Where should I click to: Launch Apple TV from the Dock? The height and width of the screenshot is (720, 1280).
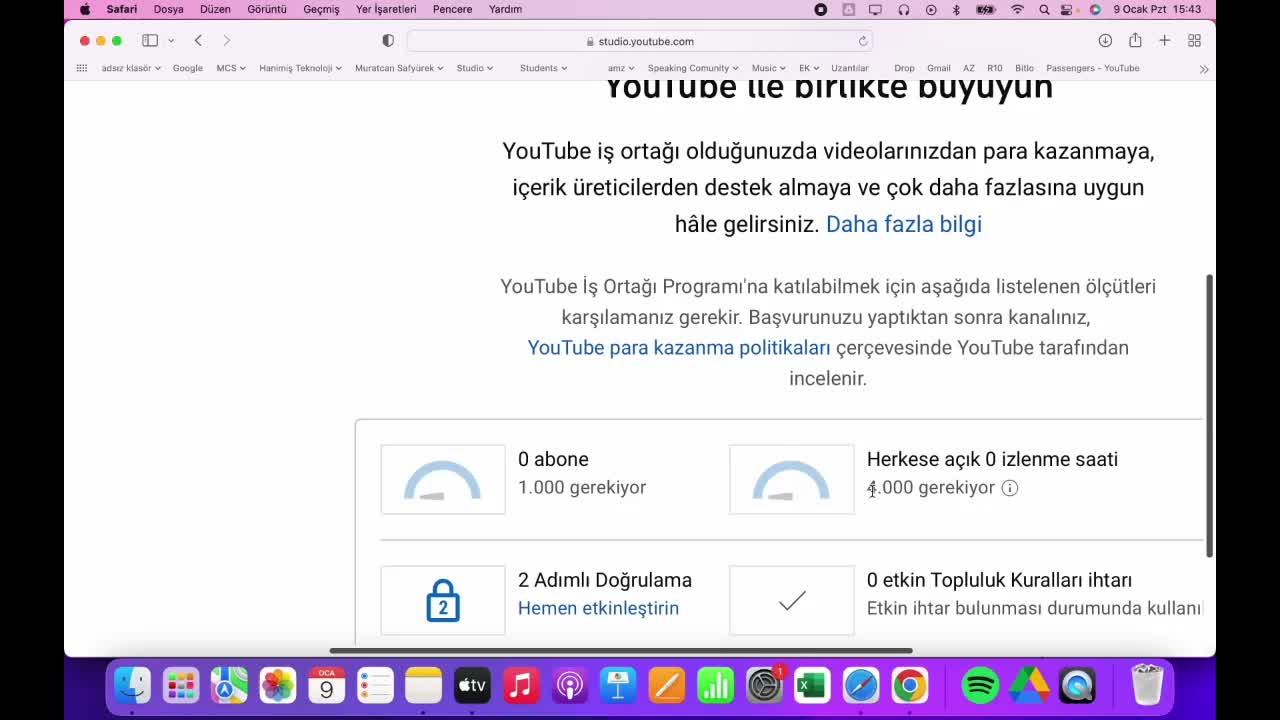[x=472, y=686]
